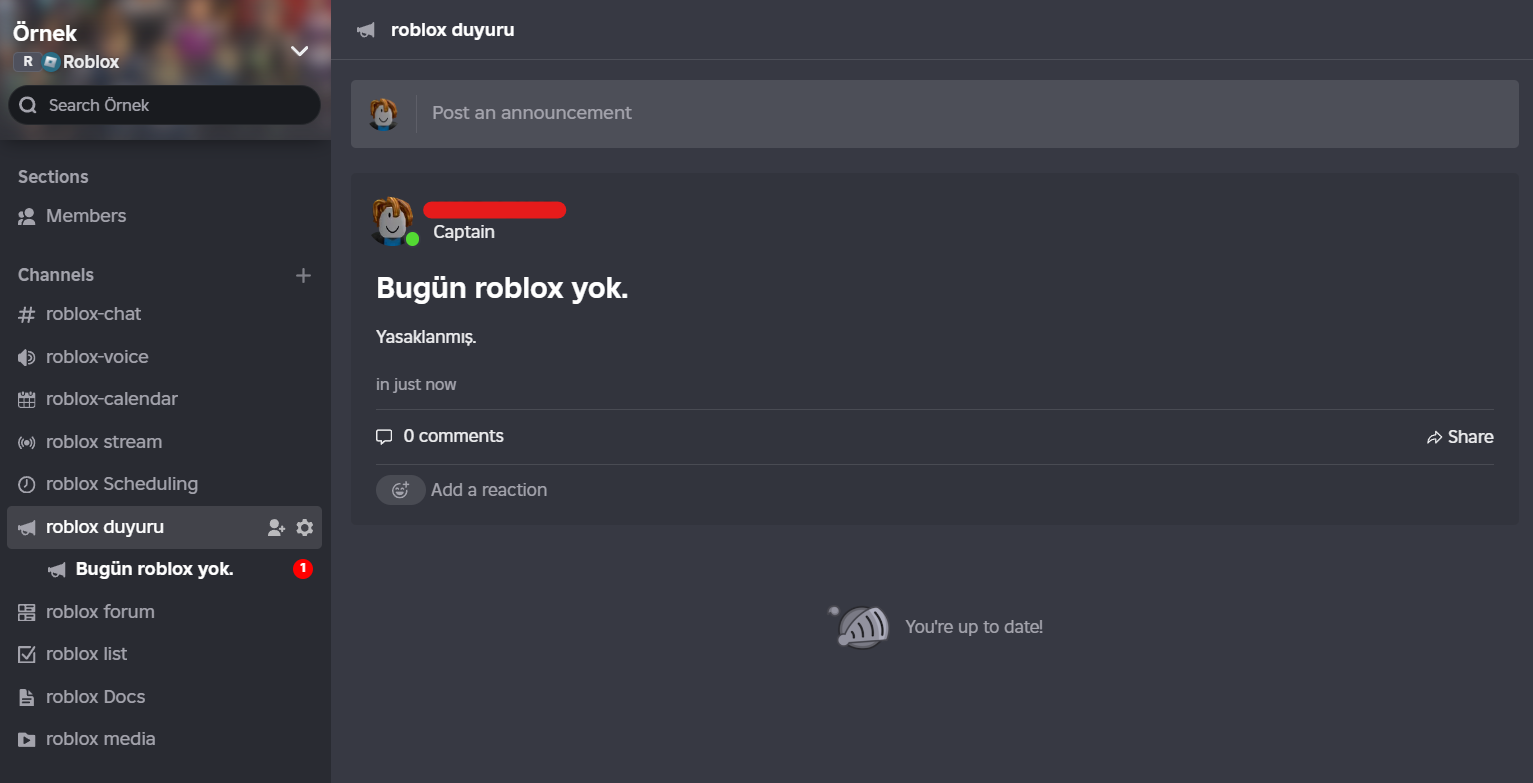The width and height of the screenshot is (1533, 783).
Task: Click the invite members icon on roblox duyuru
Action: point(277,528)
